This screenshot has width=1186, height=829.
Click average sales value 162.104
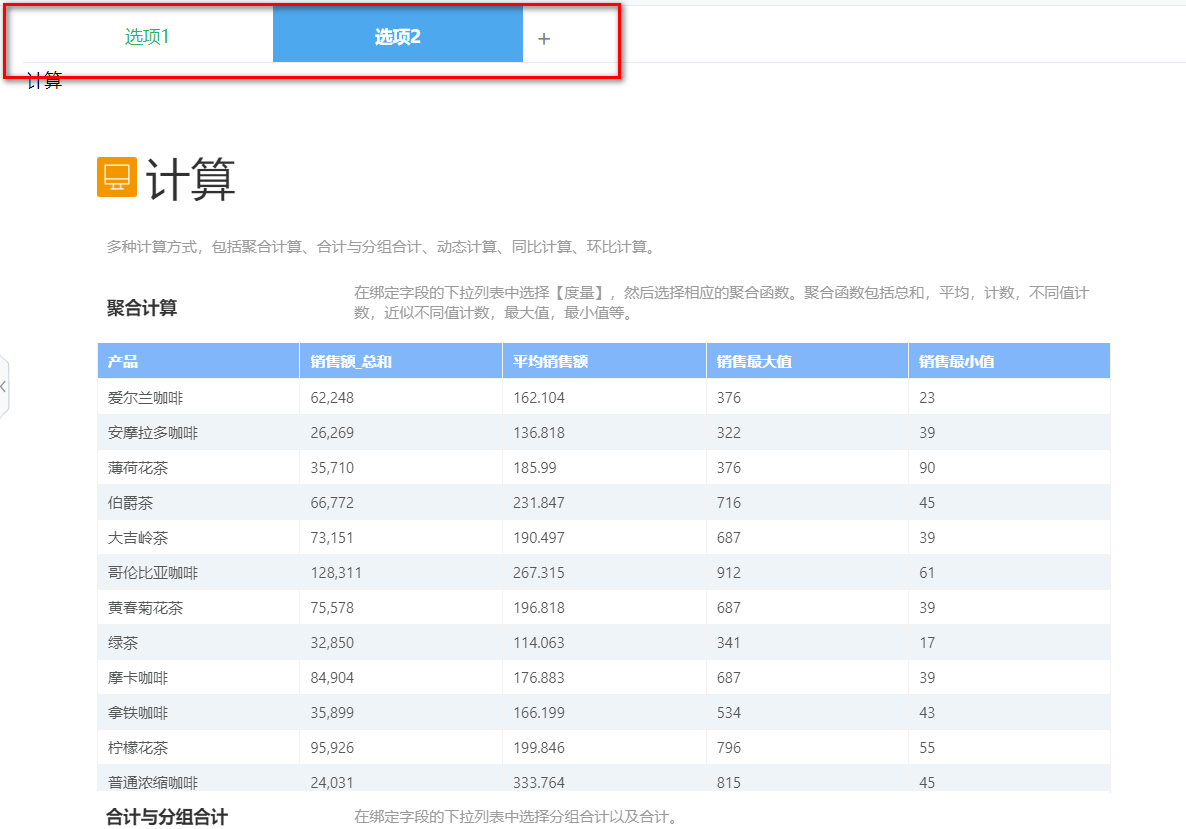coord(539,398)
